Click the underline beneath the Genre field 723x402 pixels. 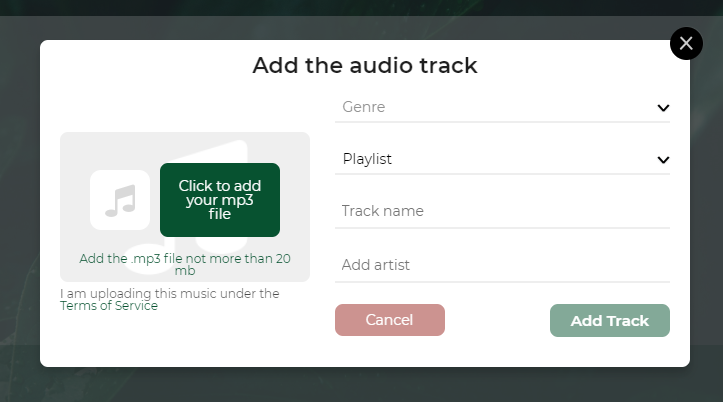(502, 122)
